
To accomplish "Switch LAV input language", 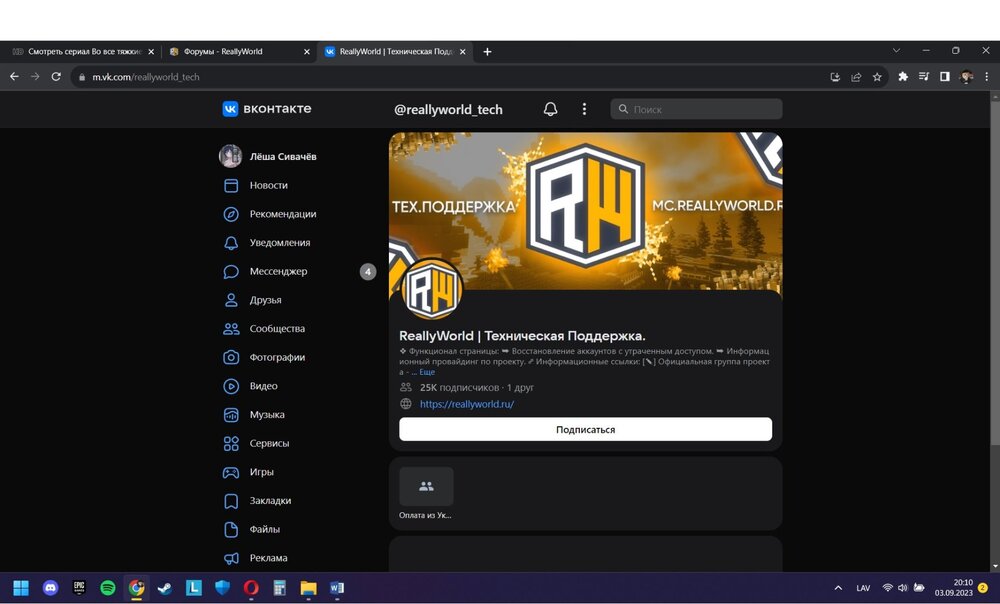I will point(863,588).
